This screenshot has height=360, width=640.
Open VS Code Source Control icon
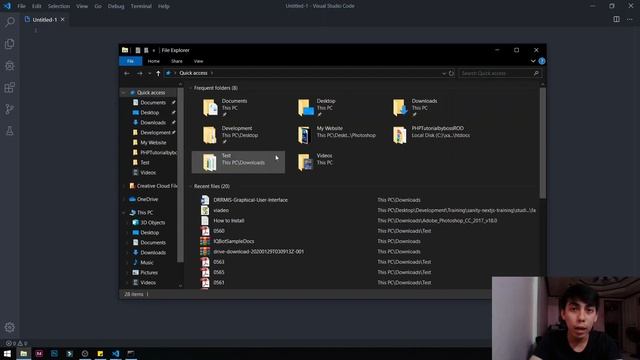tap(9, 109)
